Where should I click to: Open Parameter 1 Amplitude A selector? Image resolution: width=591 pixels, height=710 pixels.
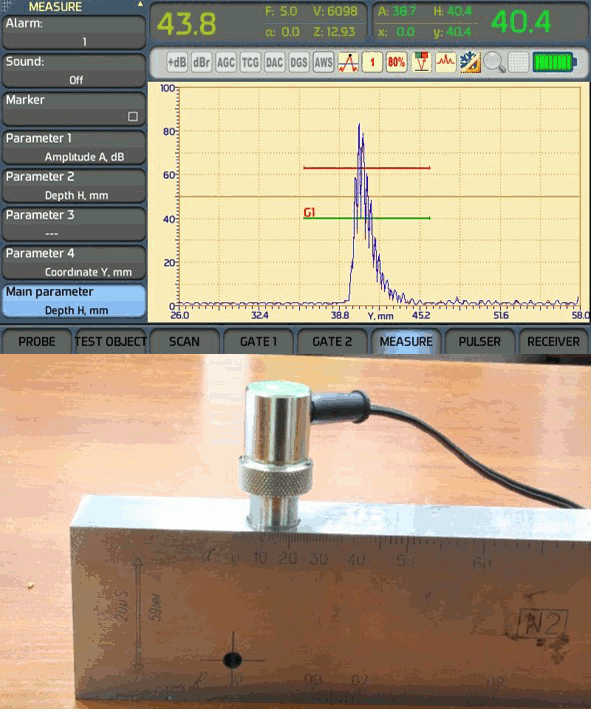(x=74, y=147)
